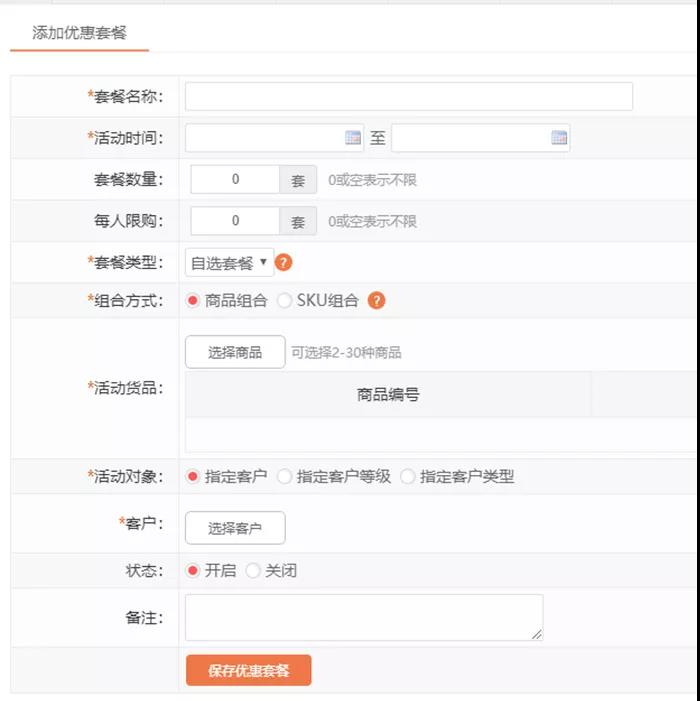
Task: Focus the 套餐名称 text field
Action: [408, 97]
